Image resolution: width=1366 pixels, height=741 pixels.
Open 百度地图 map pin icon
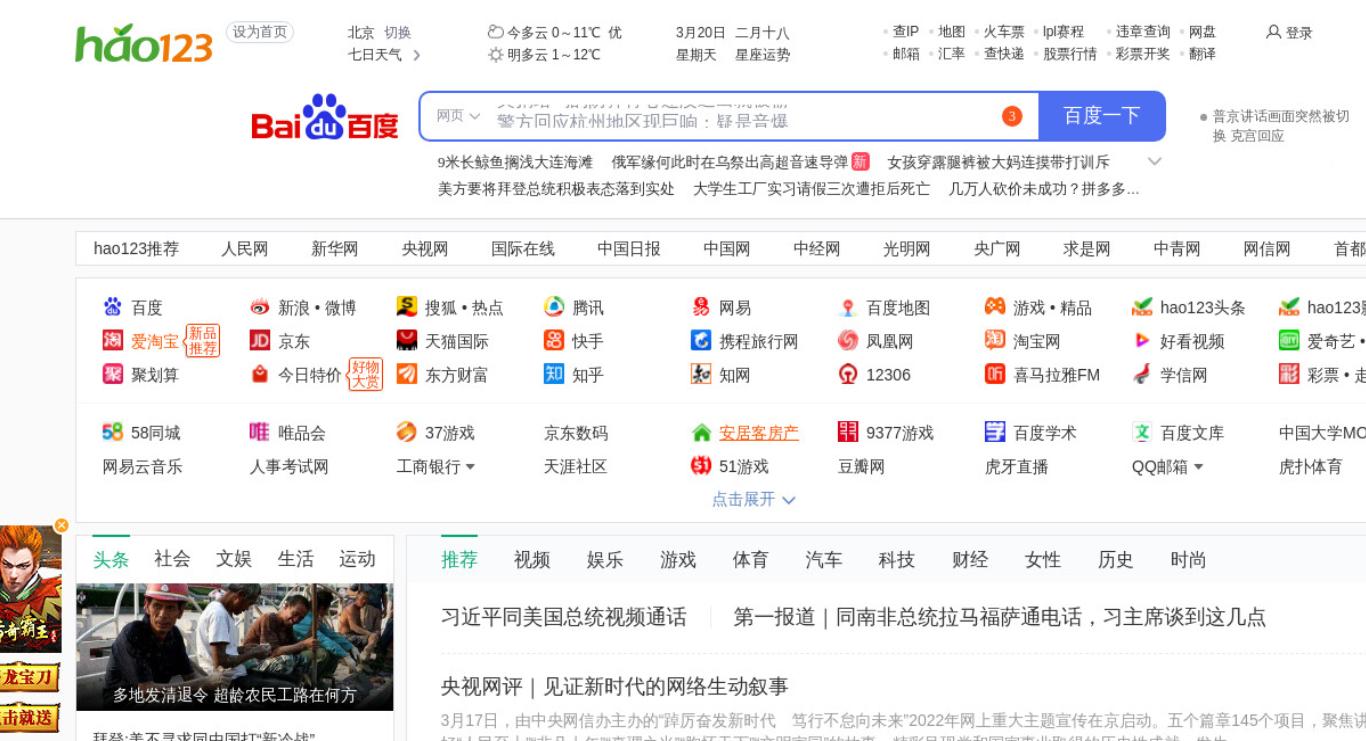[848, 307]
